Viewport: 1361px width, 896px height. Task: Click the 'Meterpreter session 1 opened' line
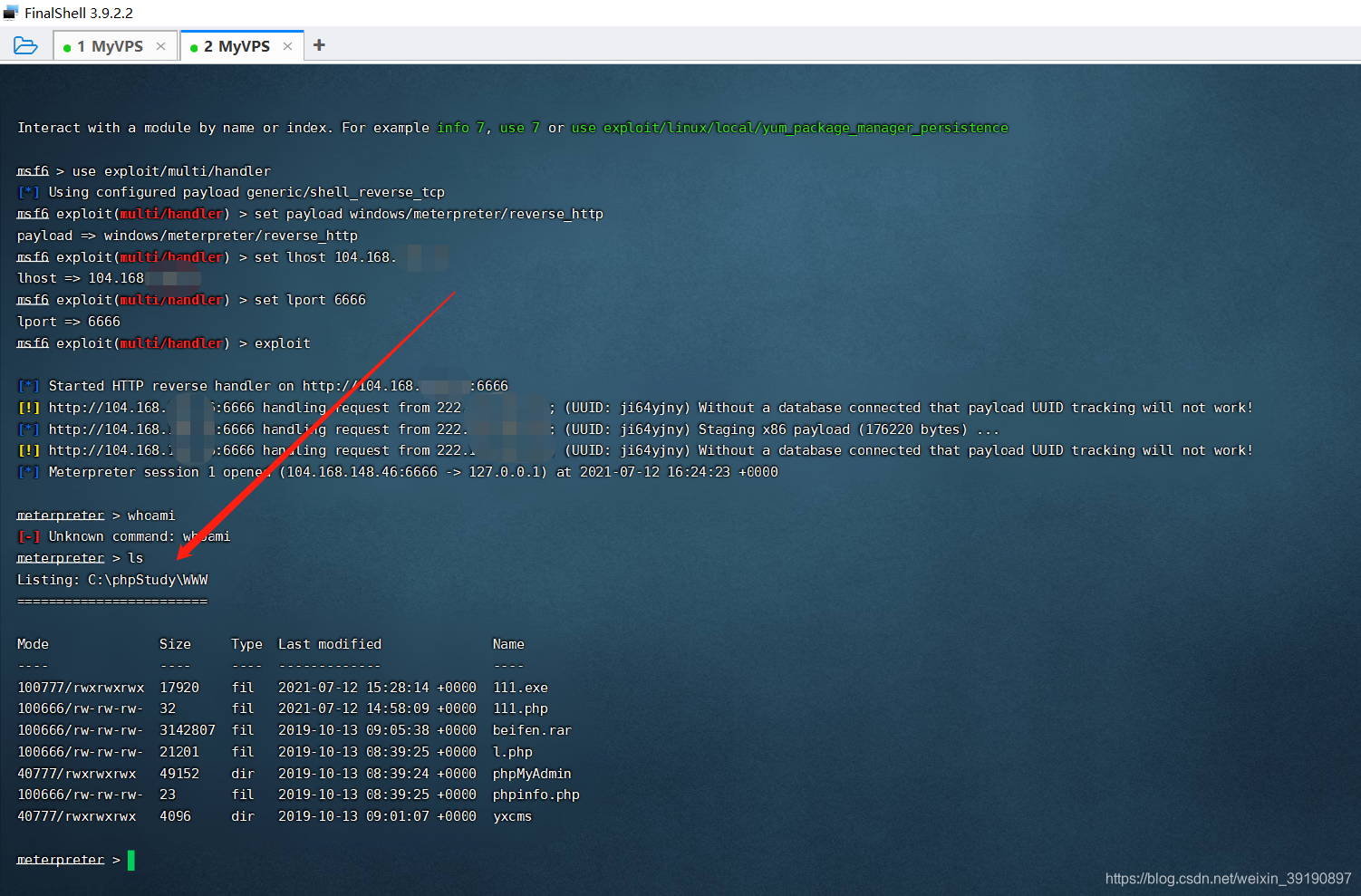click(x=398, y=472)
